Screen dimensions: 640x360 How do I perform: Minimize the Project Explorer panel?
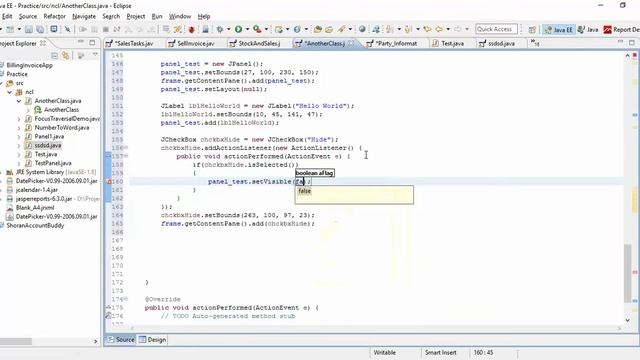tap(81, 42)
